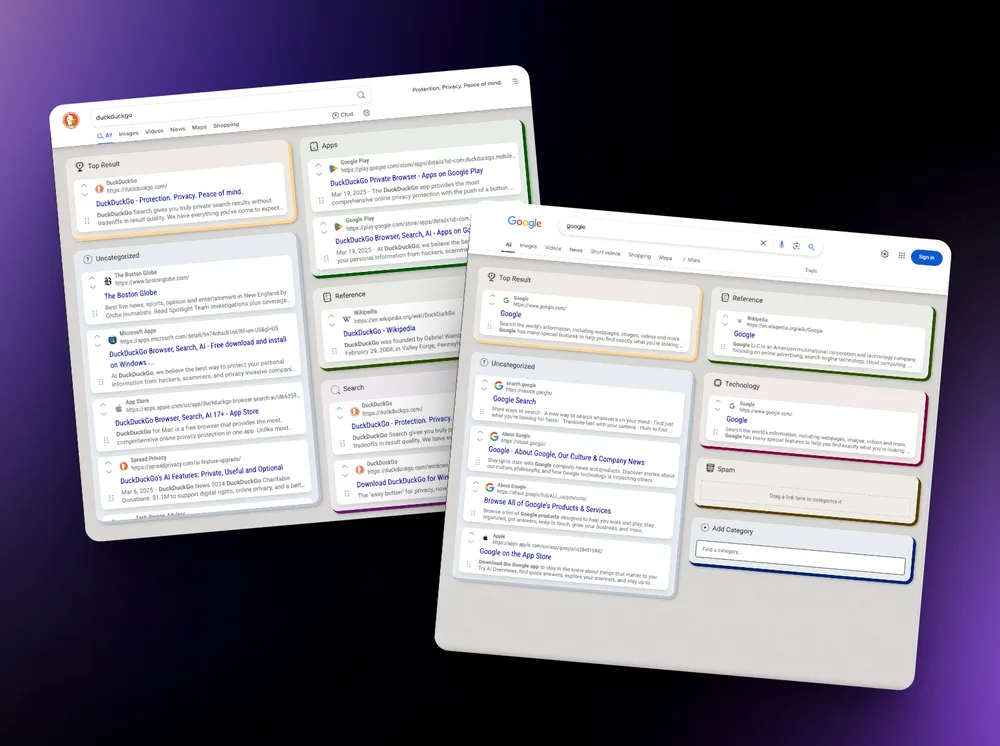This screenshot has width=1000, height=746.
Task: Click the DuckDuckGo duck logo
Action: (x=72, y=121)
